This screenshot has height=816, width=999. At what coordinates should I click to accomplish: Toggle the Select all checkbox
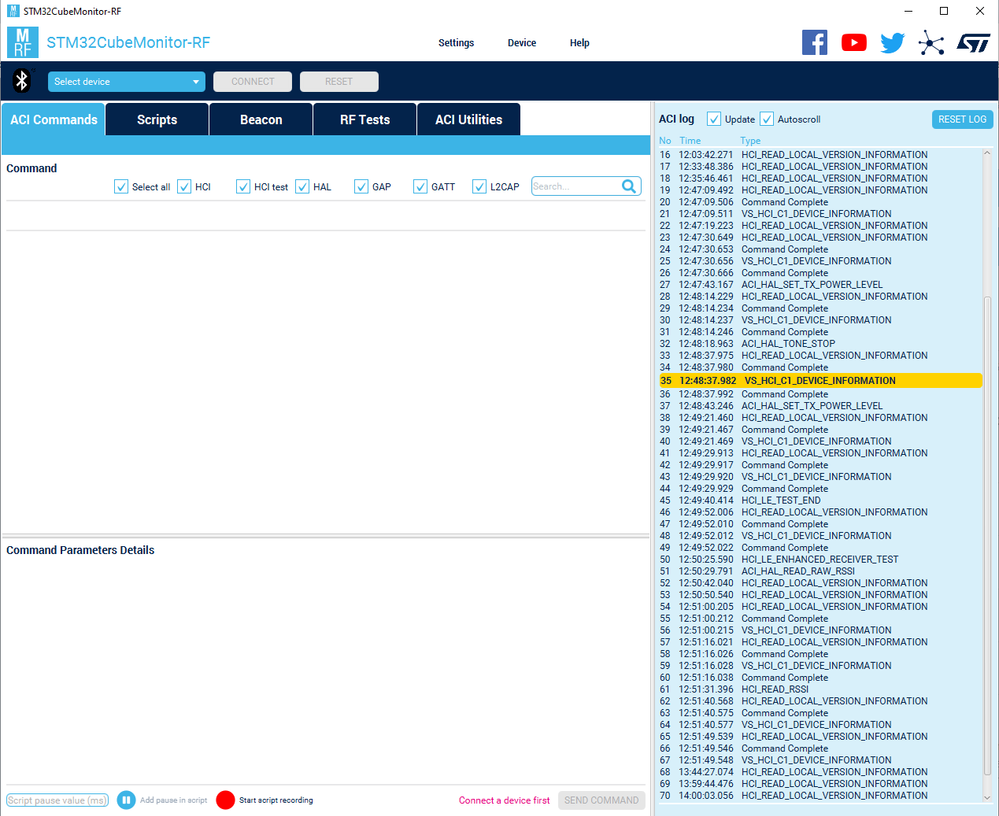pyautogui.click(x=121, y=187)
